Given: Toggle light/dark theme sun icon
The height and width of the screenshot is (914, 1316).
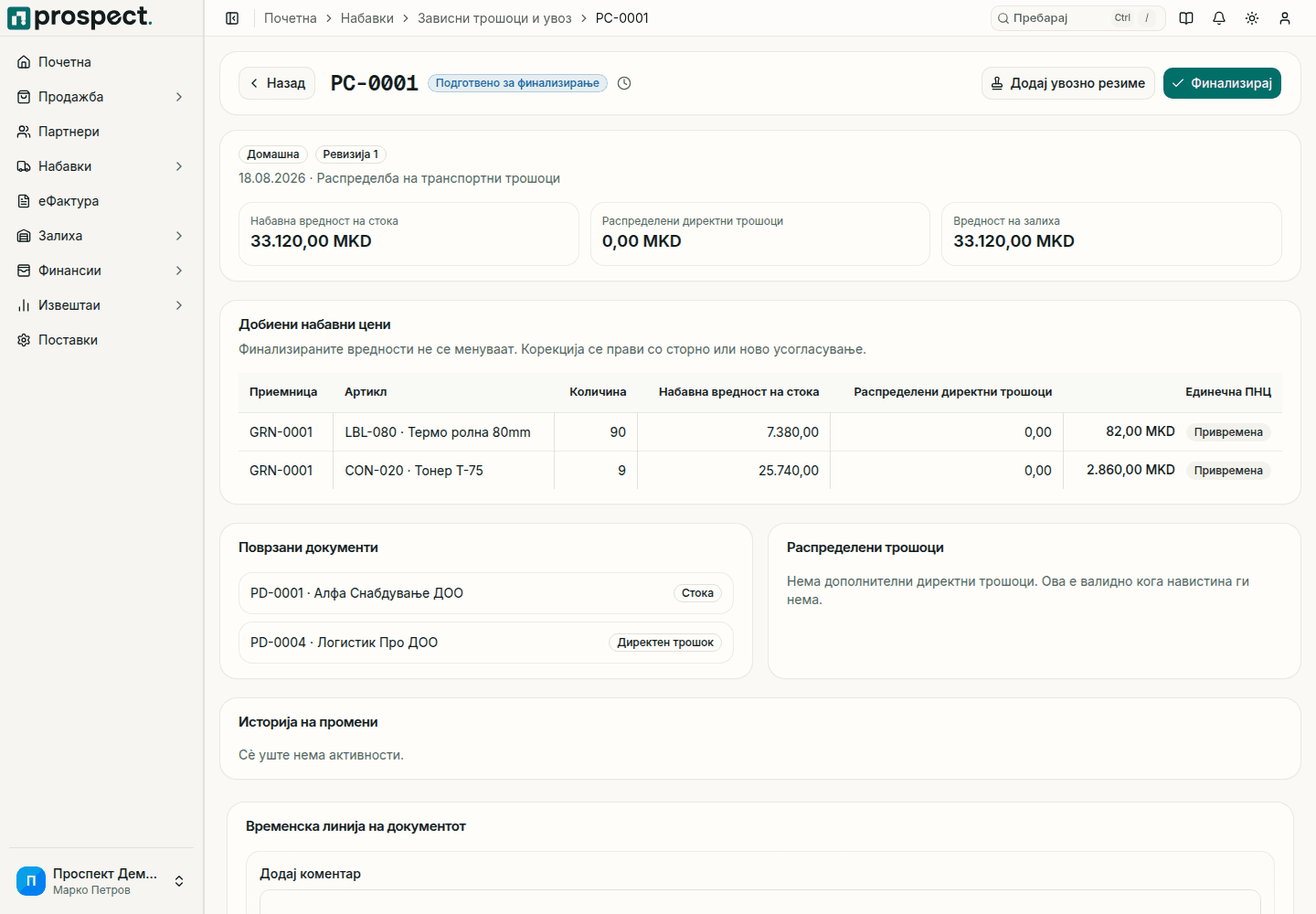Looking at the screenshot, I should [x=1252, y=18].
